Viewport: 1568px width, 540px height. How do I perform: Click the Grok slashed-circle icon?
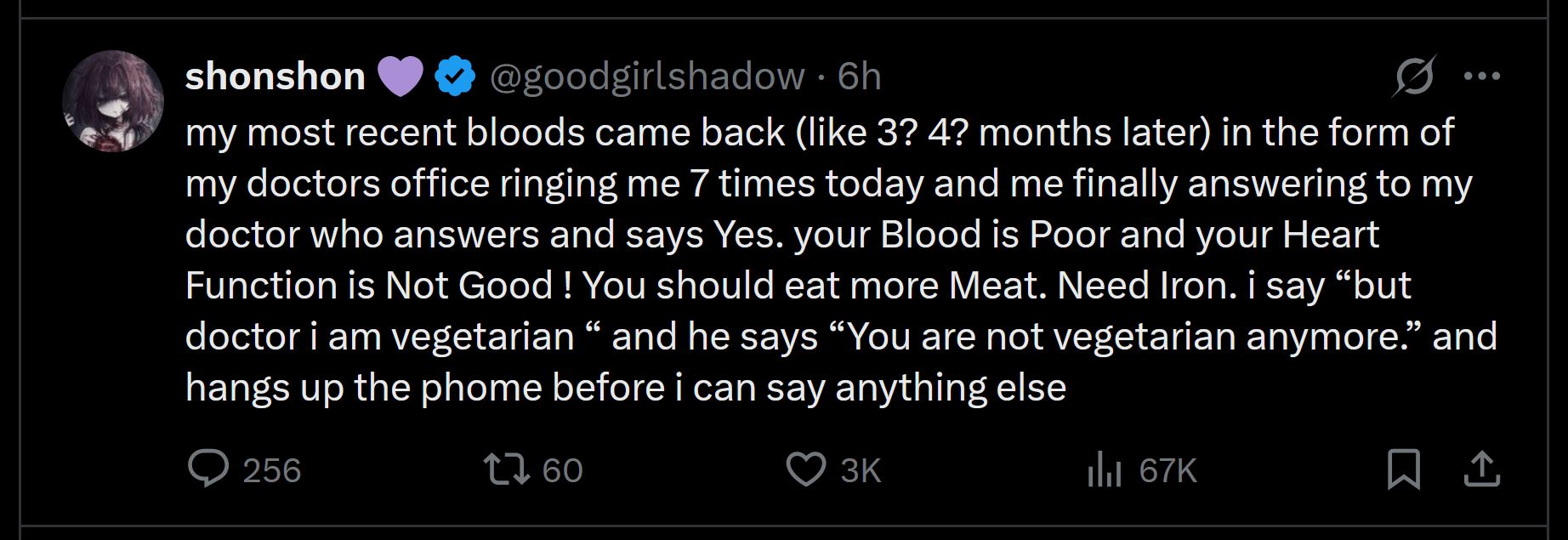1415,77
